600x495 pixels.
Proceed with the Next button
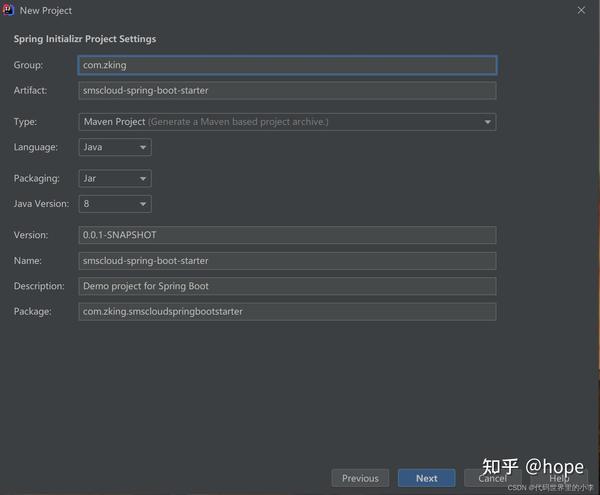click(427, 478)
